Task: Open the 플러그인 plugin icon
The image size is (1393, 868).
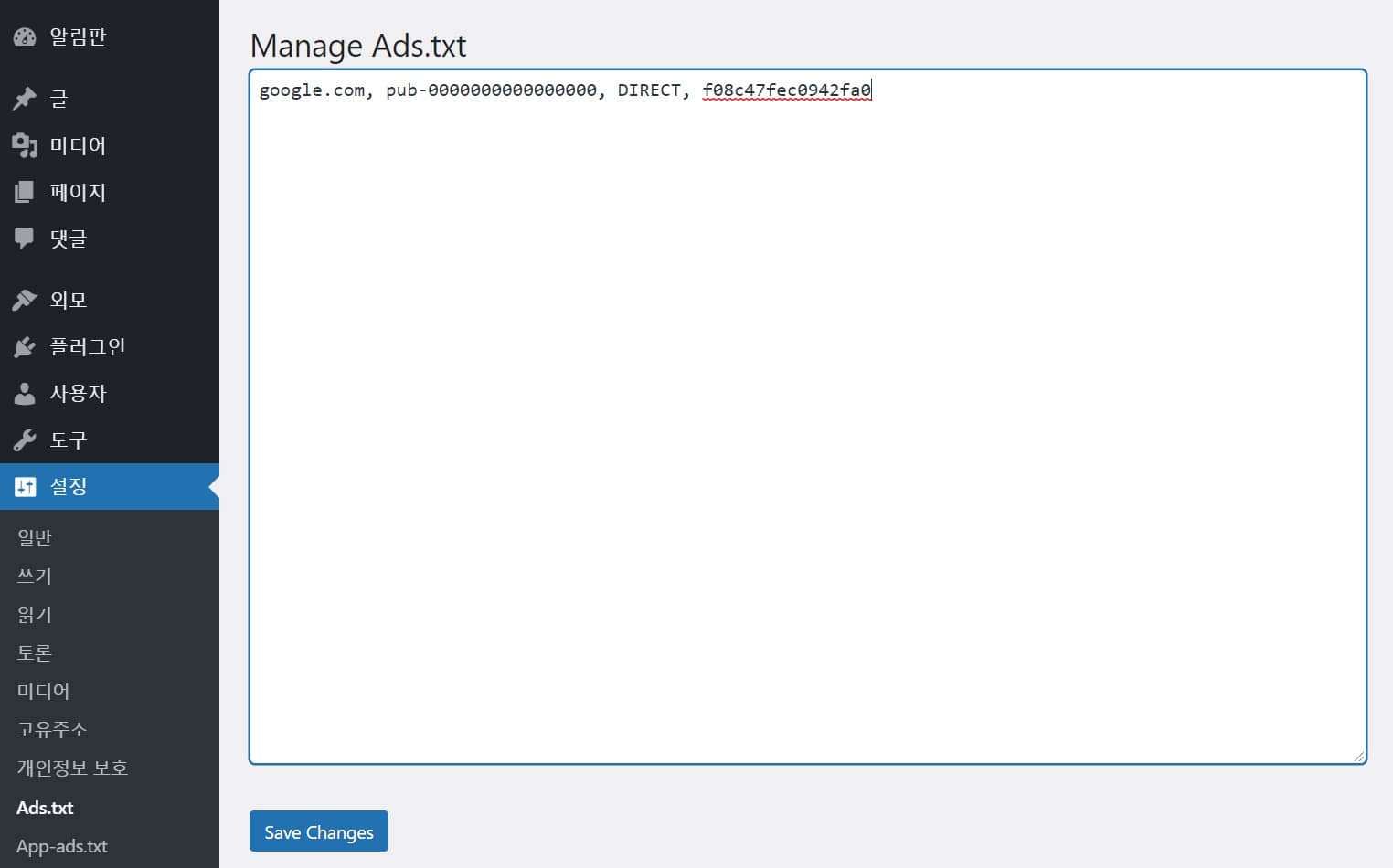Action: click(24, 345)
